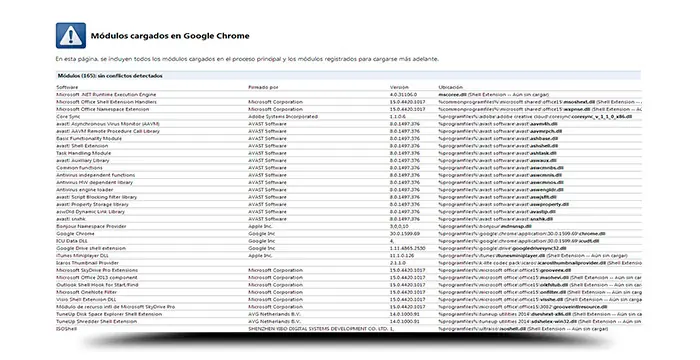Click 'Microsoft Office 2013 component' entry

(x=96, y=277)
